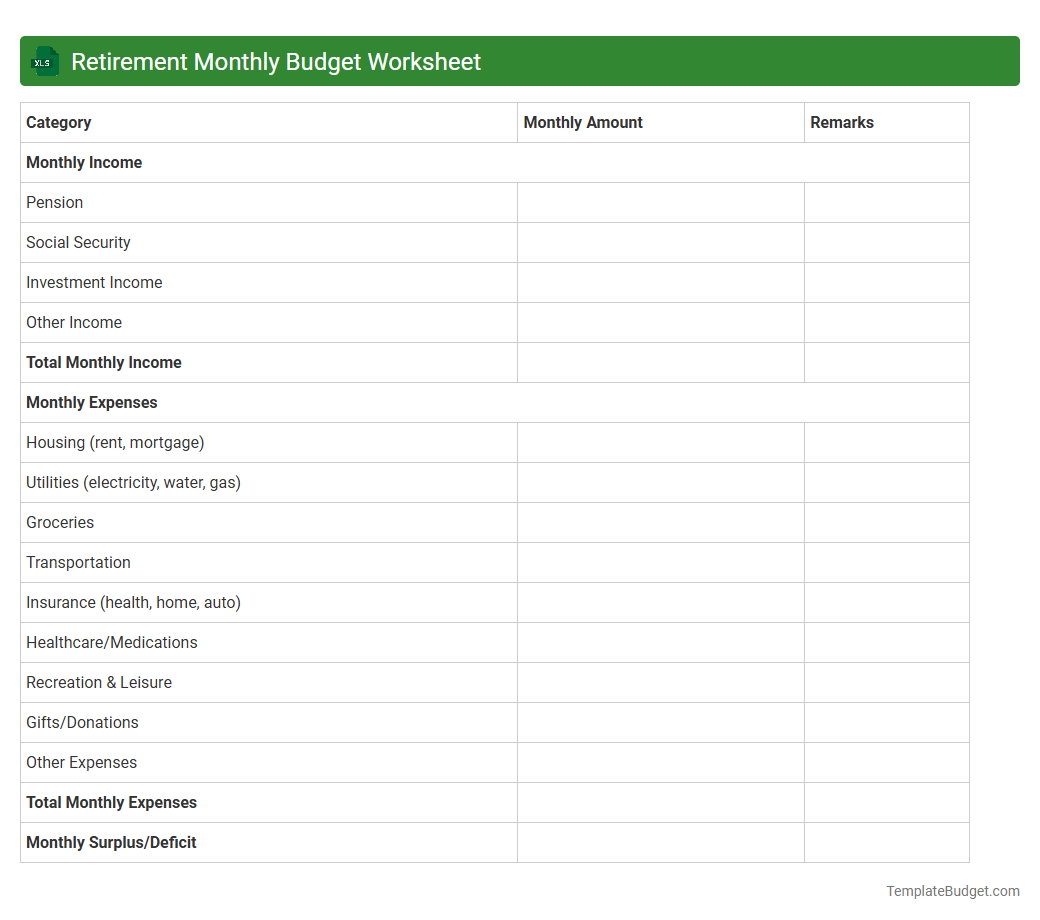Click the Monthly Amount column header
Image resolution: width=1040 pixels, height=920 pixels.
click(583, 122)
